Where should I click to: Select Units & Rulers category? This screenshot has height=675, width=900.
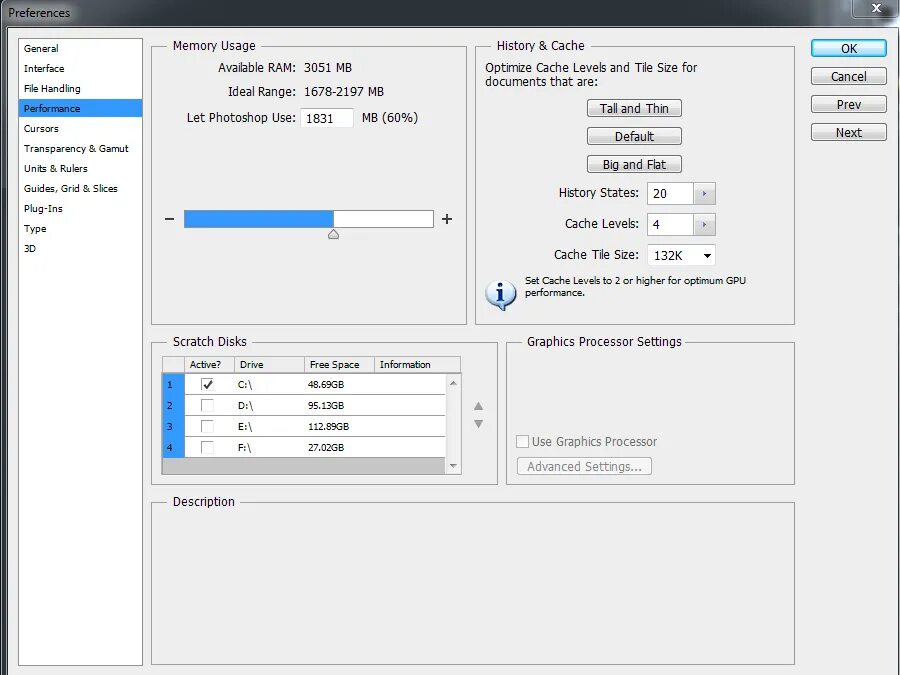coord(80,169)
